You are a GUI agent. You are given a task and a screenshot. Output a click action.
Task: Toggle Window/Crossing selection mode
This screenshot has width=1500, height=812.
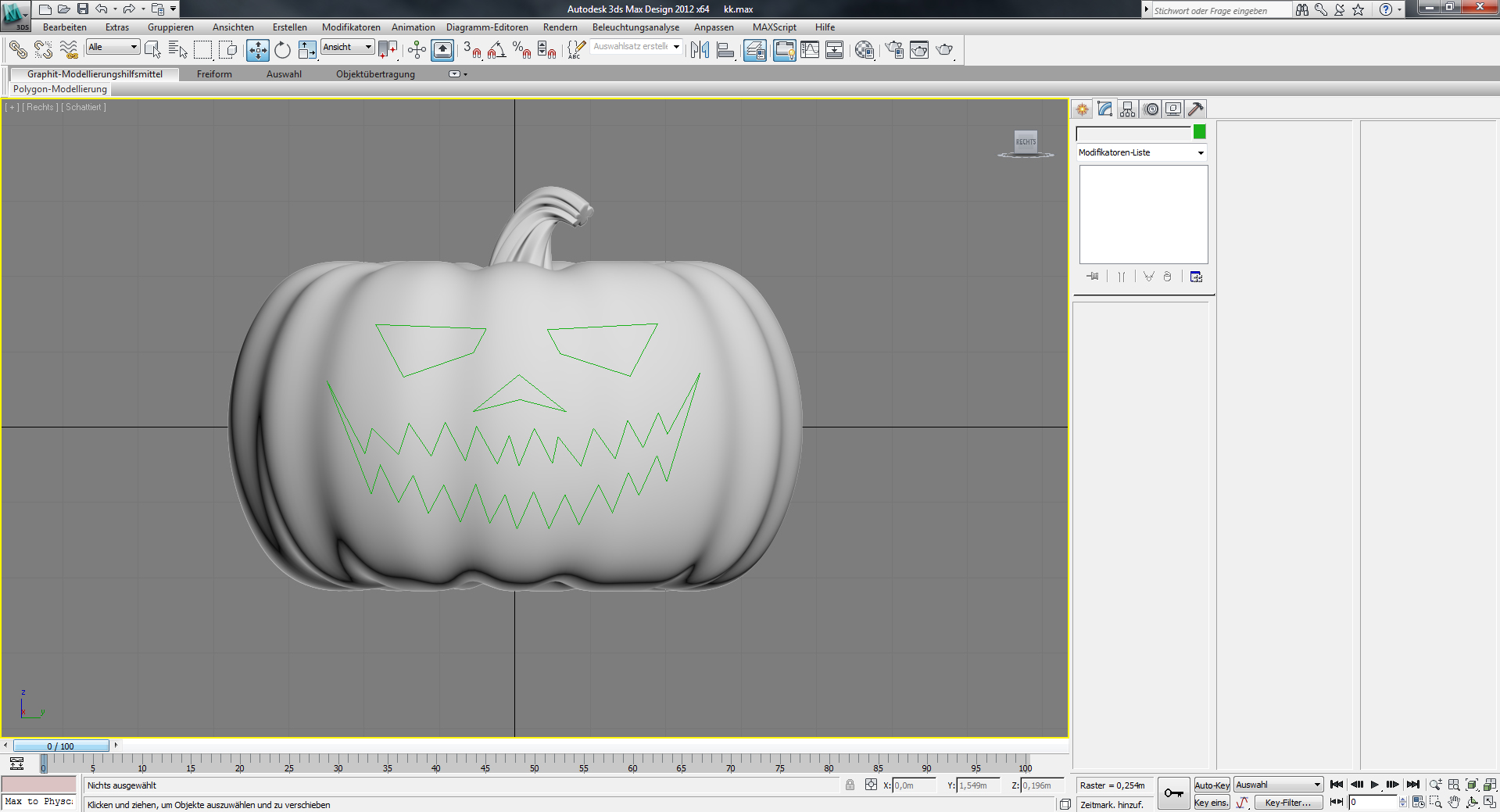pos(228,50)
